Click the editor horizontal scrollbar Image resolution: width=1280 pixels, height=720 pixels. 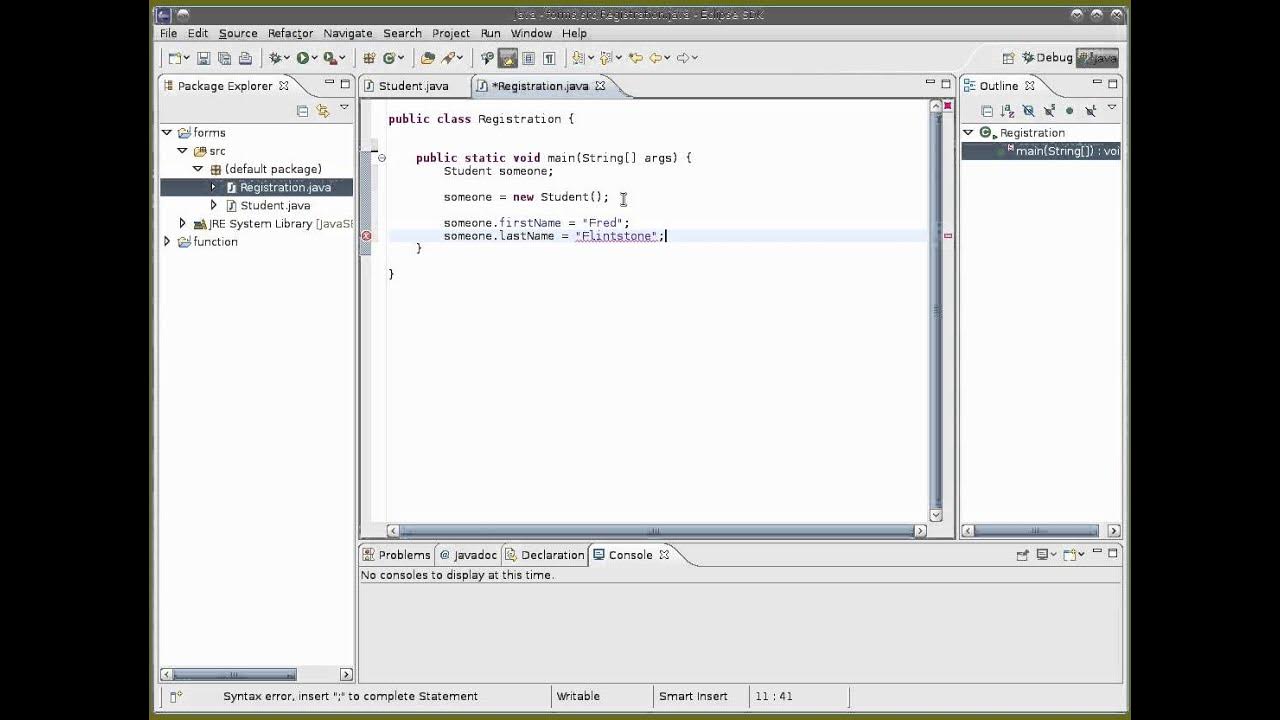pyautogui.click(x=655, y=531)
